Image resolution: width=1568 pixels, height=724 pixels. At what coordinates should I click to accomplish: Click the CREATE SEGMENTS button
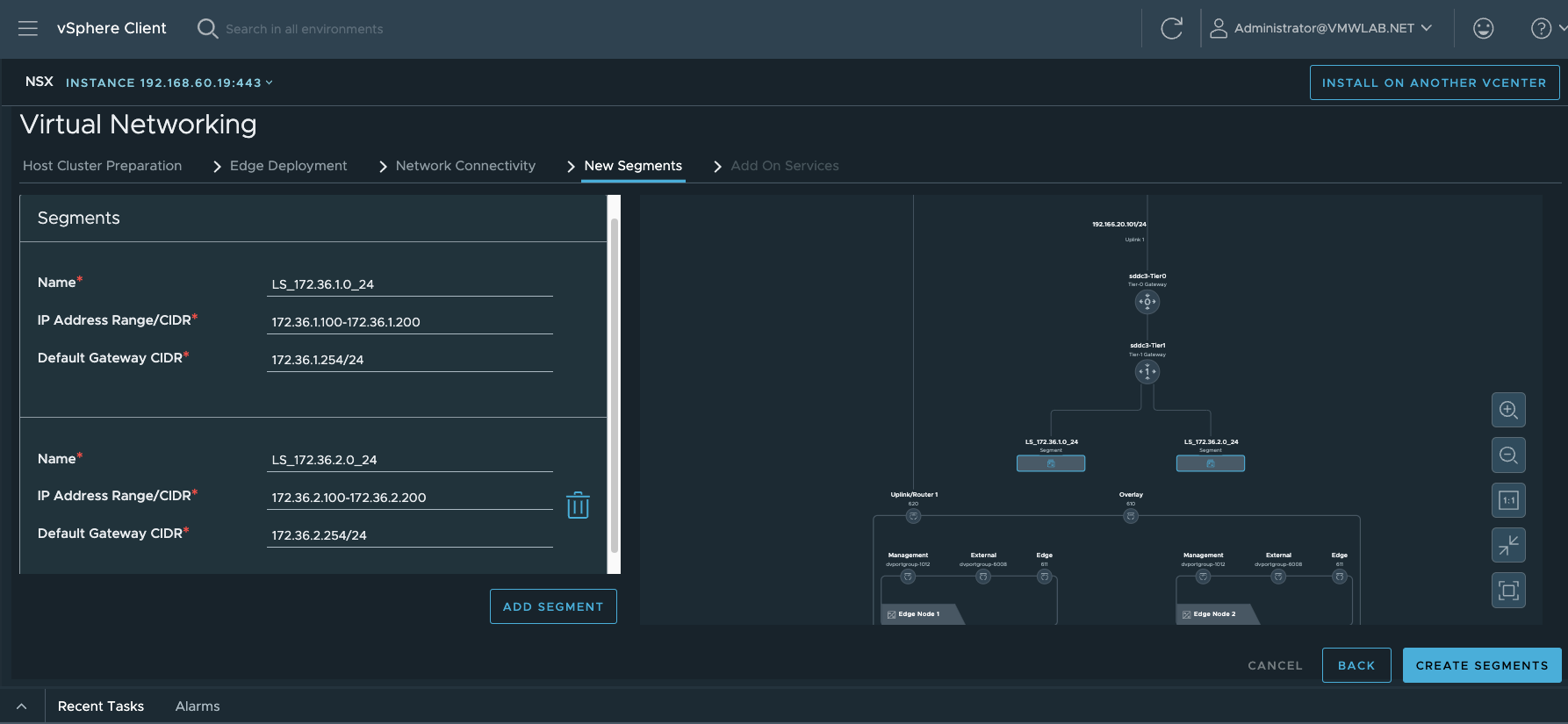[1482, 665]
